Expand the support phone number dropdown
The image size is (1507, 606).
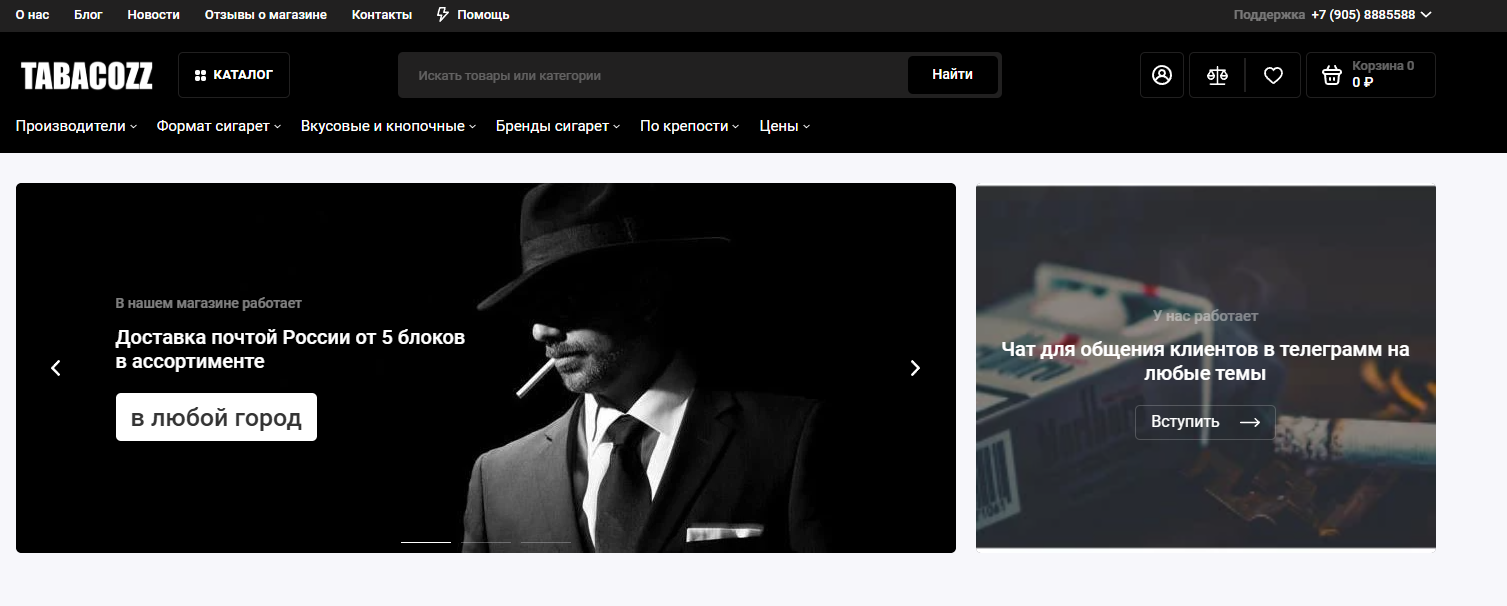point(1426,15)
